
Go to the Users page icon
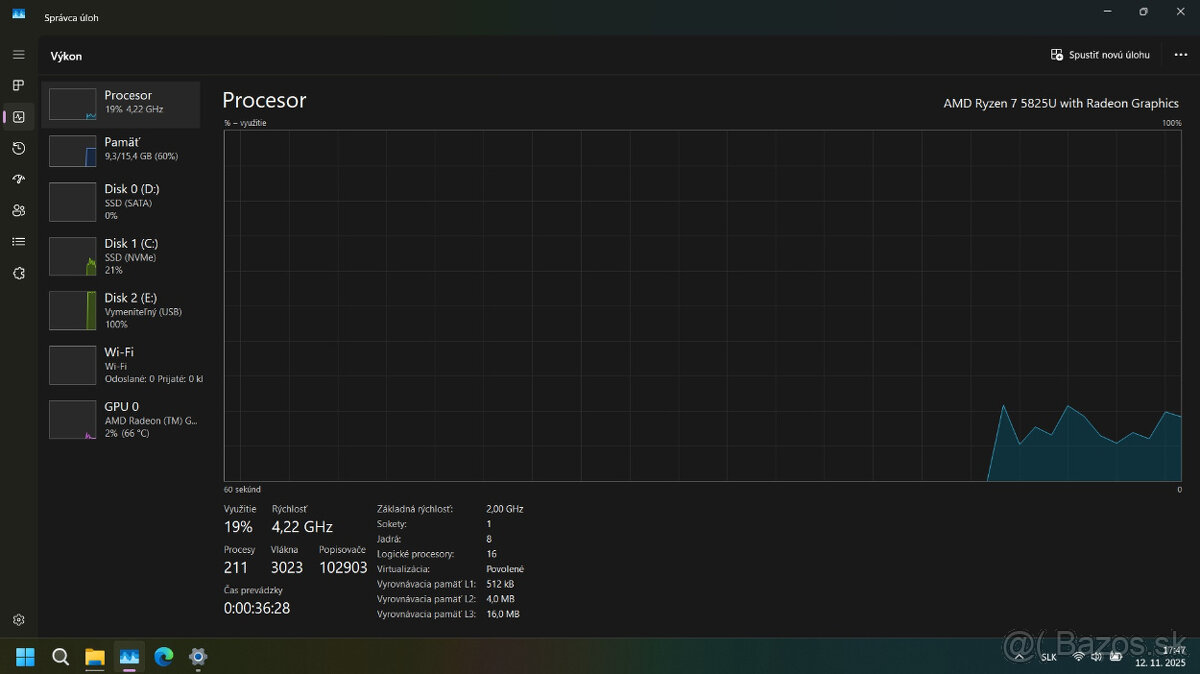pyautogui.click(x=18, y=210)
